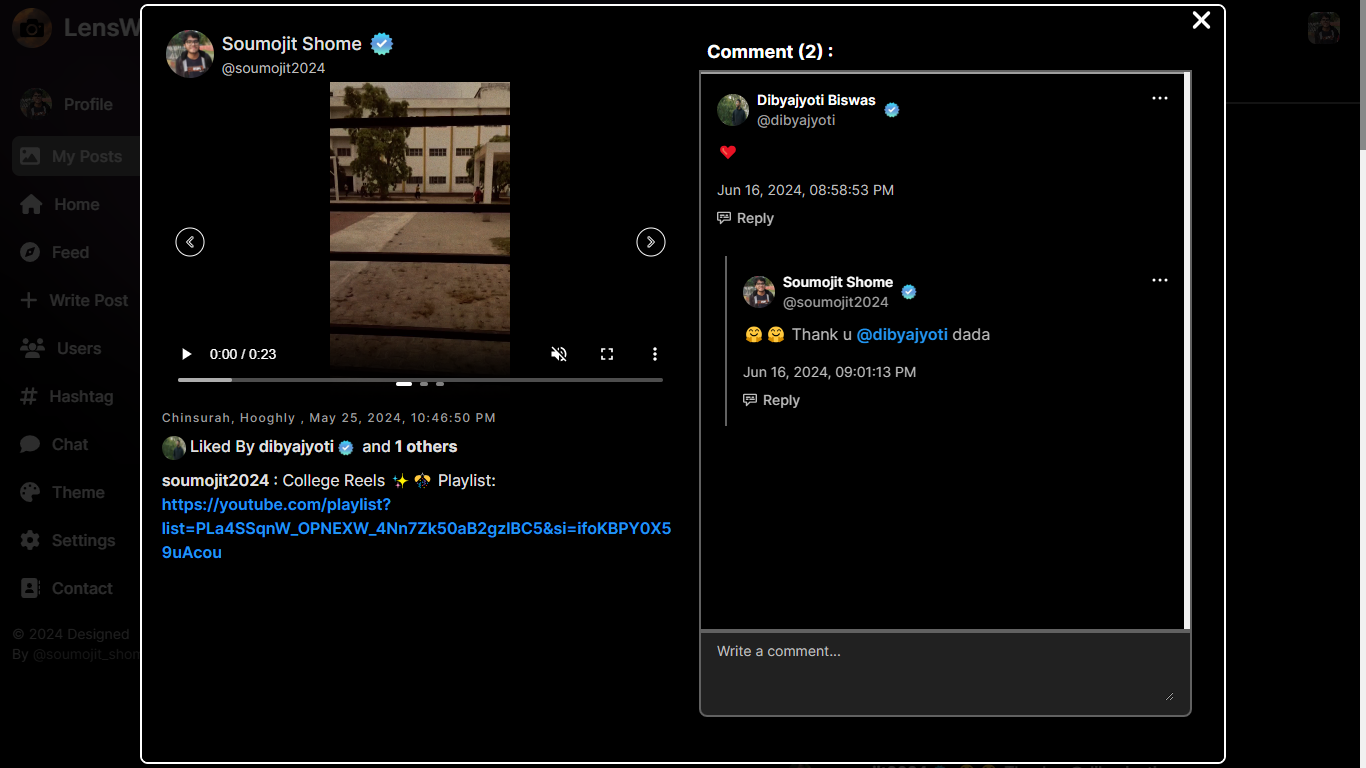Open the Profile sidebar item
Viewport: 1366px width, 768px height.
pyautogui.click(x=76, y=104)
